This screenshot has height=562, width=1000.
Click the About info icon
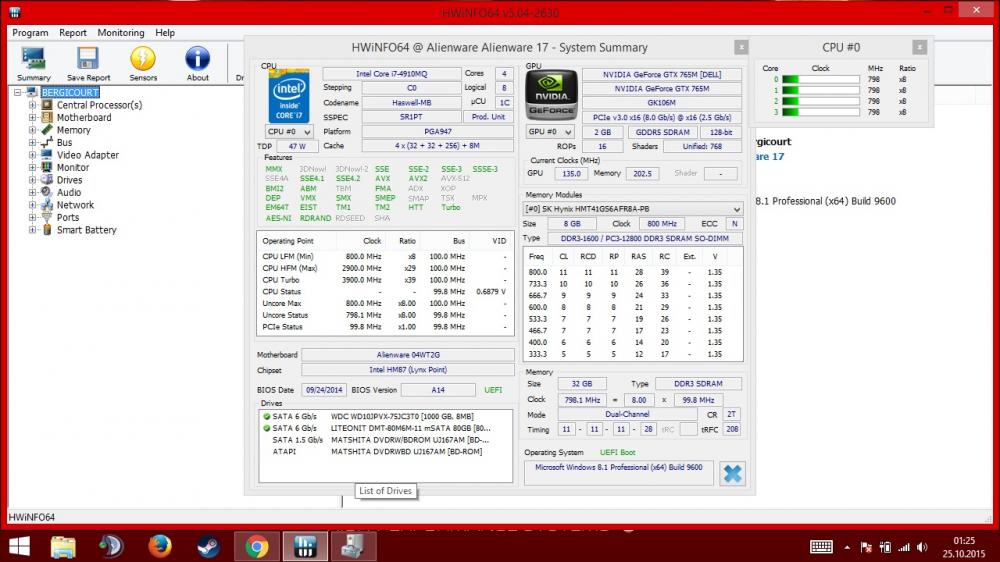[x=198, y=61]
